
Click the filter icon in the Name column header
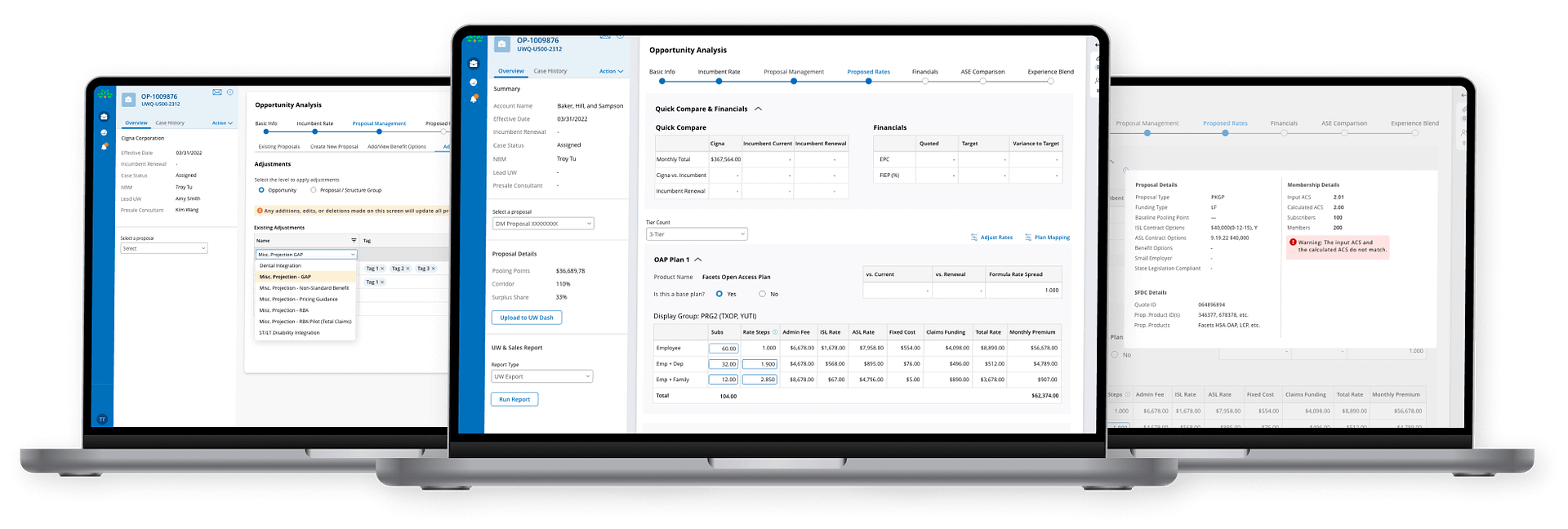click(354, 241)
